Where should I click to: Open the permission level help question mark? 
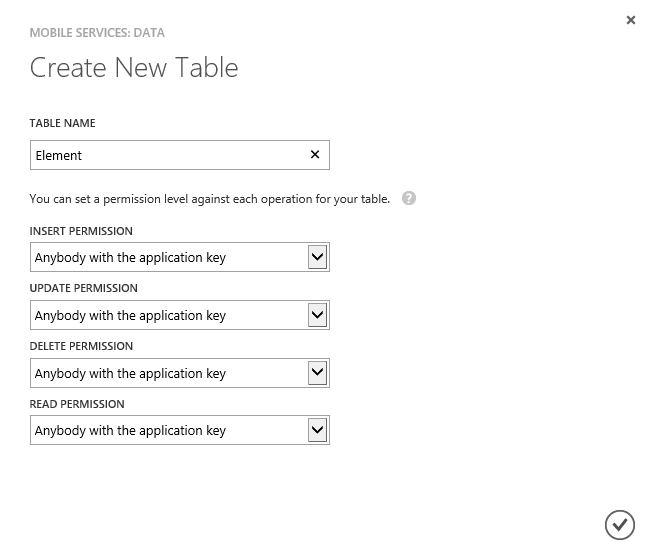click(409, 199)
